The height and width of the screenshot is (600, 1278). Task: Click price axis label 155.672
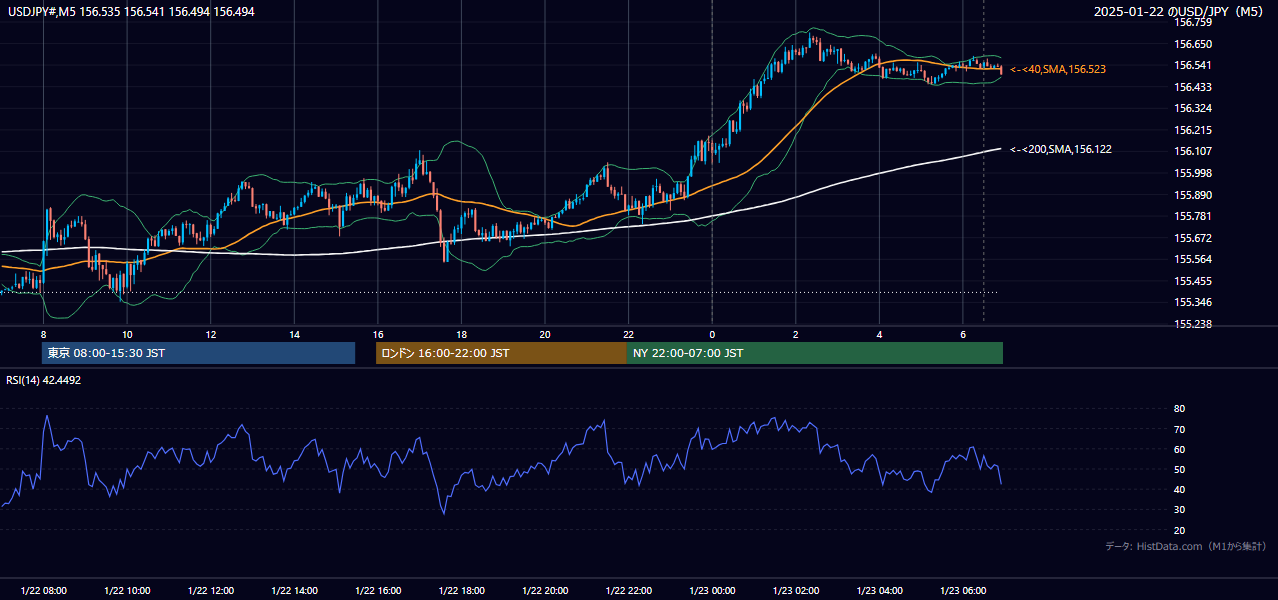pyautogui.click(x=1192, y=238)
